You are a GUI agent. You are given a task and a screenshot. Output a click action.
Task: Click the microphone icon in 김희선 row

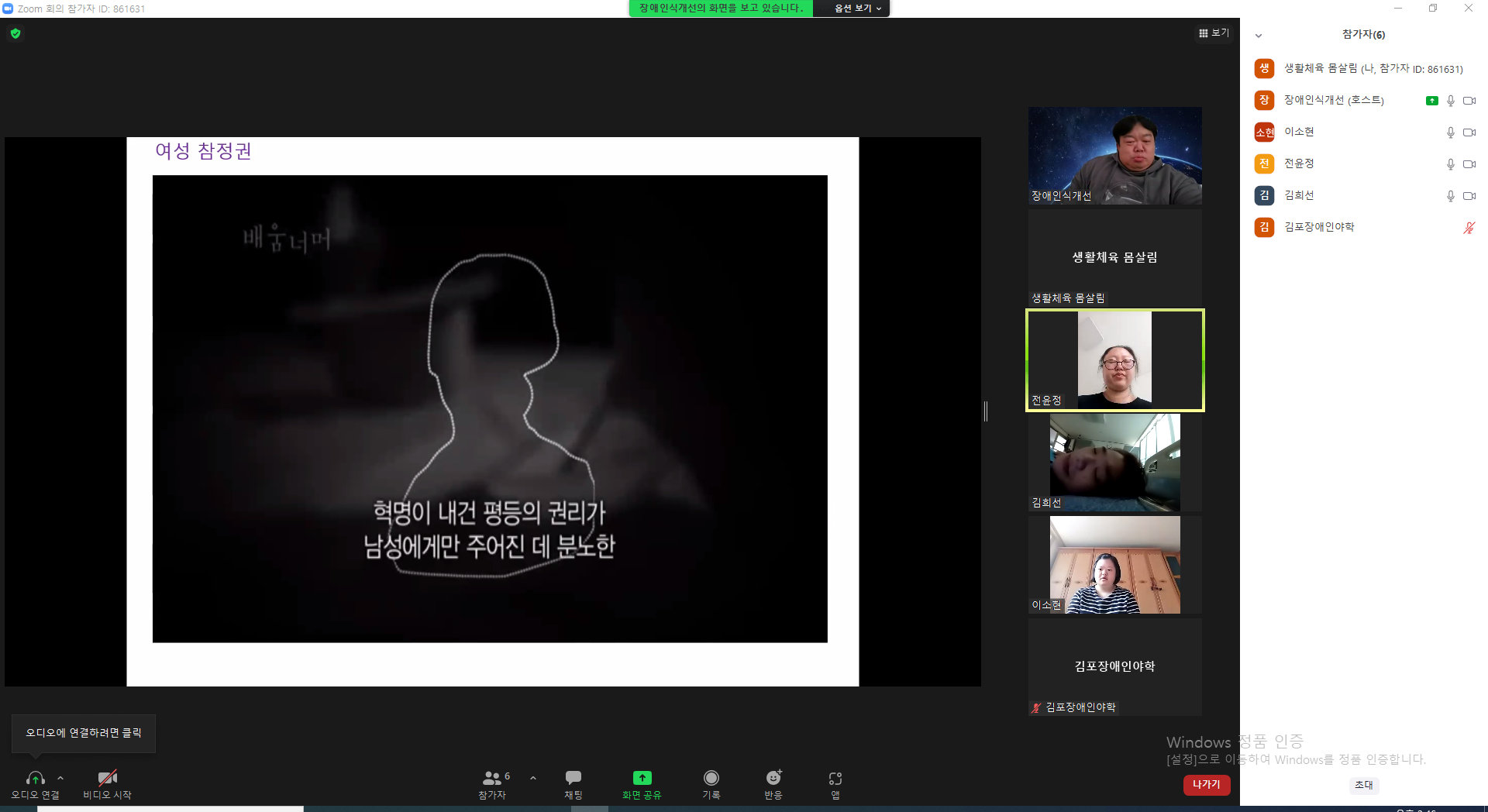(x=1450, y=196)
